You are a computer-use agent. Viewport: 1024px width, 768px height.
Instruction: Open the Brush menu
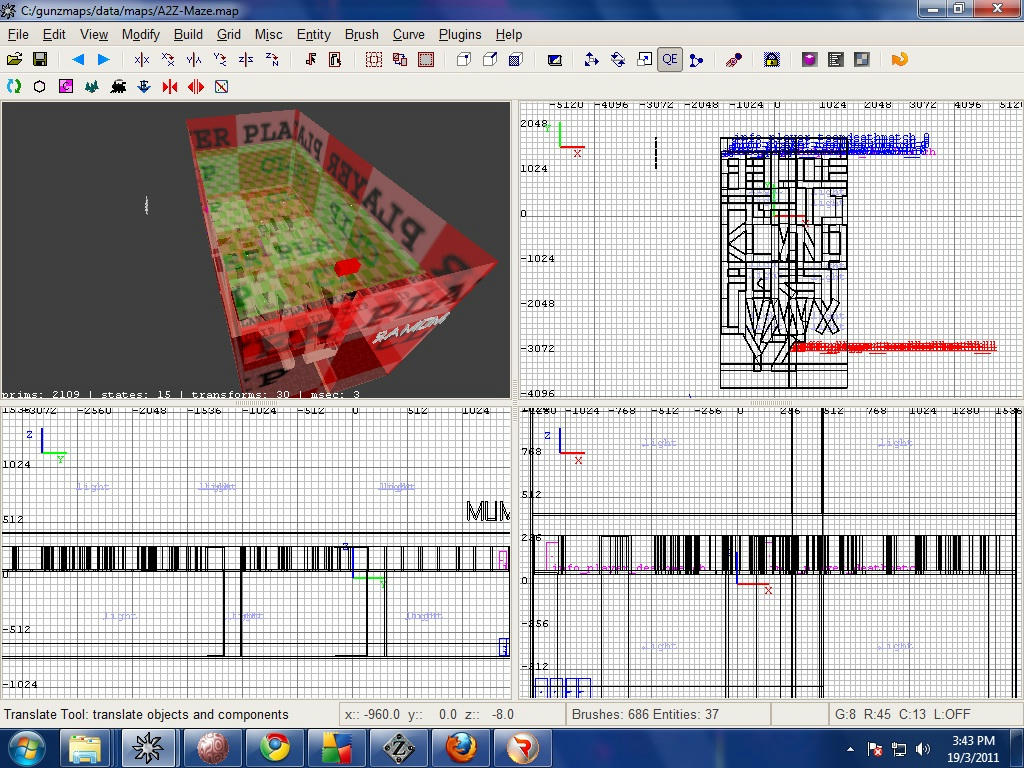click(x=361, y=34)
